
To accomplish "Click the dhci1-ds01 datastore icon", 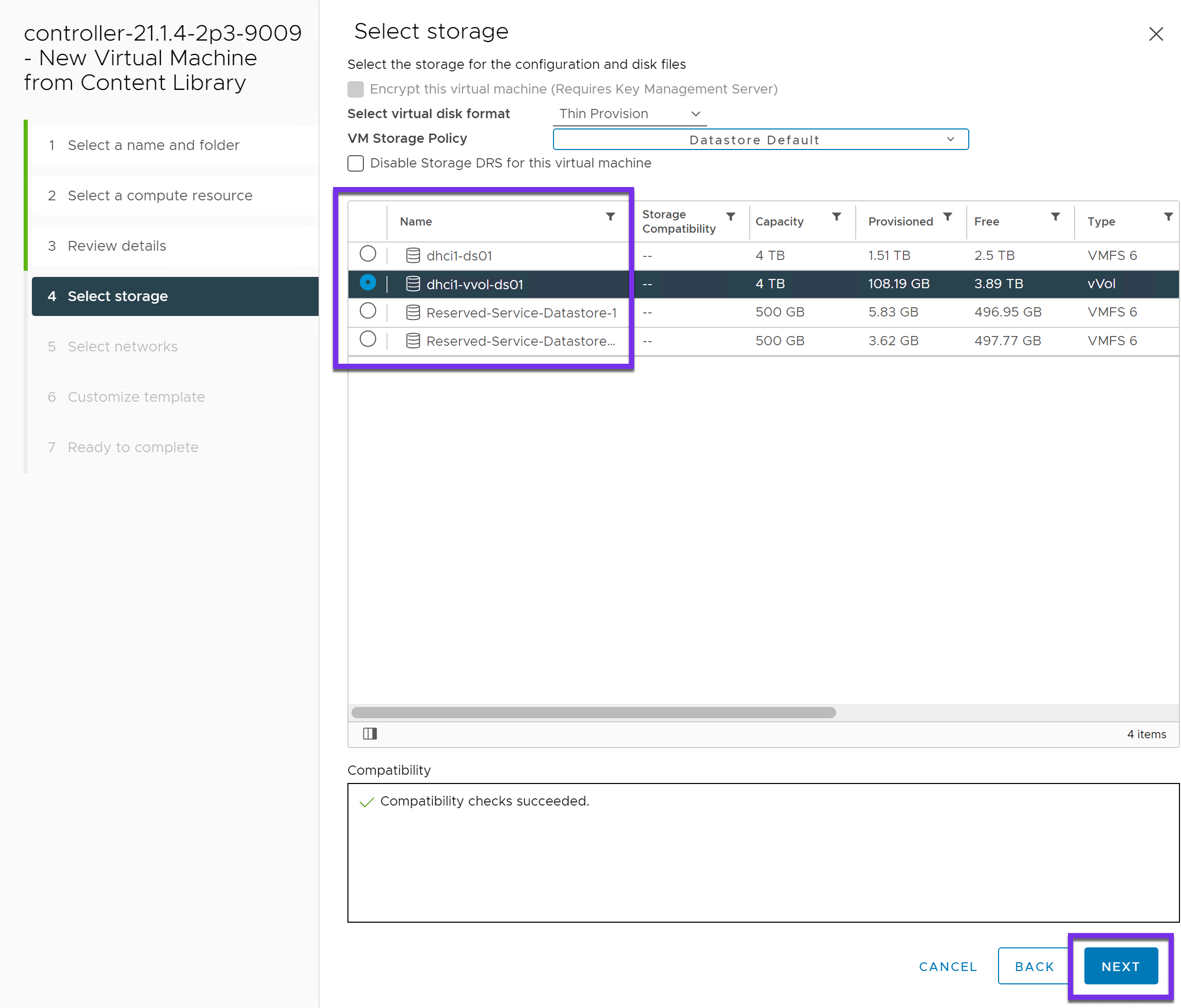I will pyautogui.click(x=413, y=255).
